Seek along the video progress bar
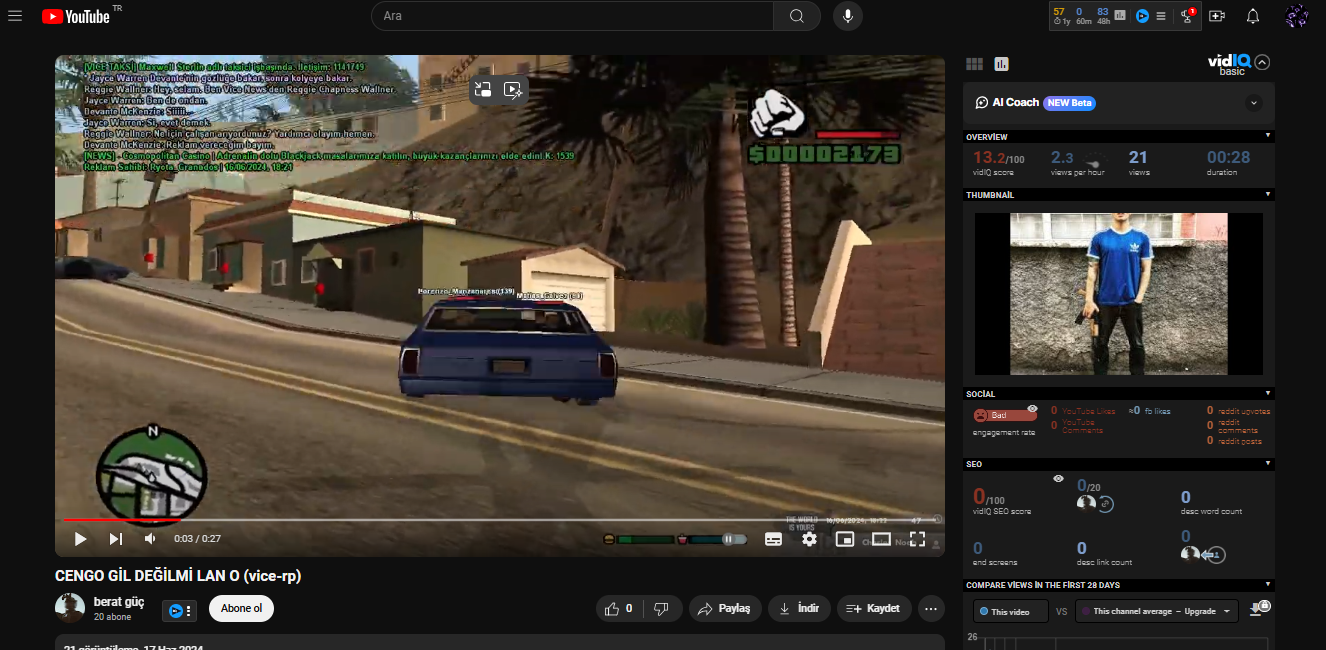The width and height of the screenshot is (1326, 650). point(500,520)
